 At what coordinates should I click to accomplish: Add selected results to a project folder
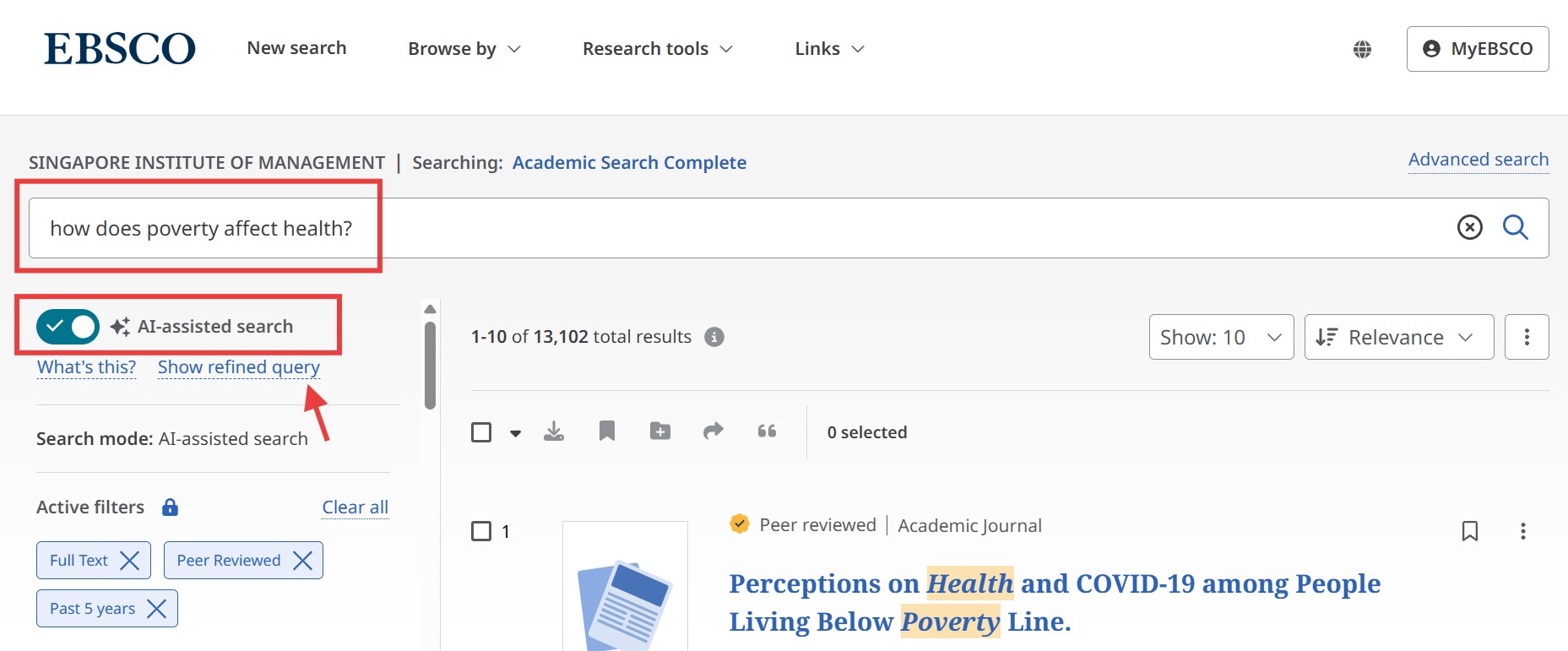tap(660, 431)
